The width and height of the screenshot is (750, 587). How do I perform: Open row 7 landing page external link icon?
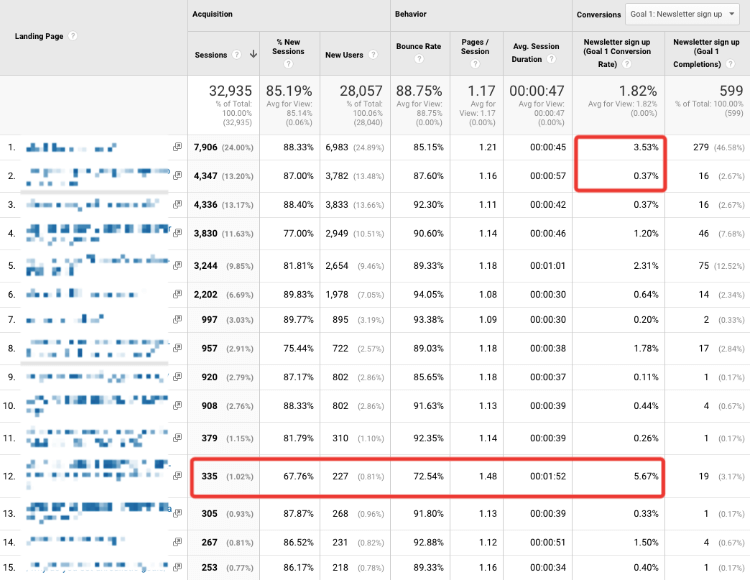coord(177,319)
